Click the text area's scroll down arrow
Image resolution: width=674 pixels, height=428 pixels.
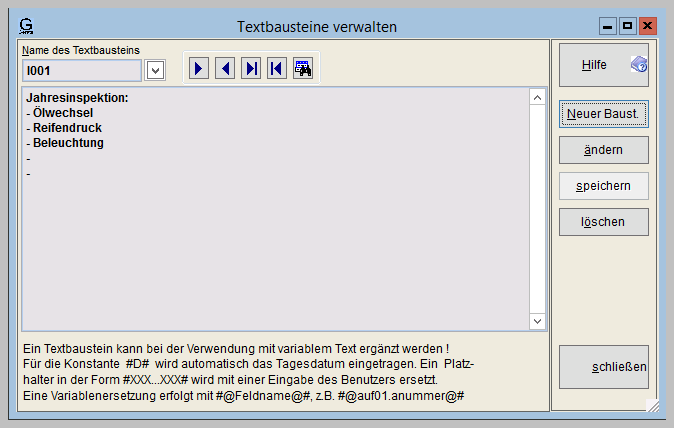[537, 320]
